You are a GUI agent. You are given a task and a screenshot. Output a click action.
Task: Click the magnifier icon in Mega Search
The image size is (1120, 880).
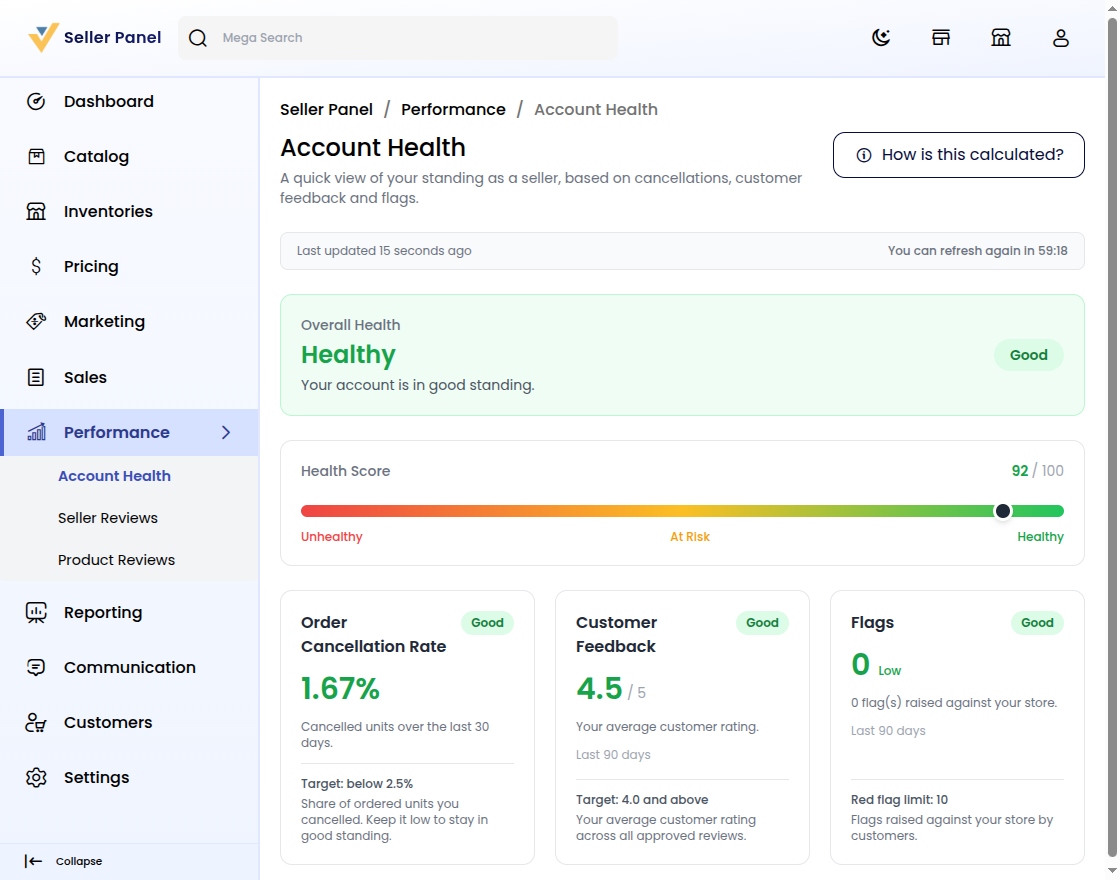point(198,38)
